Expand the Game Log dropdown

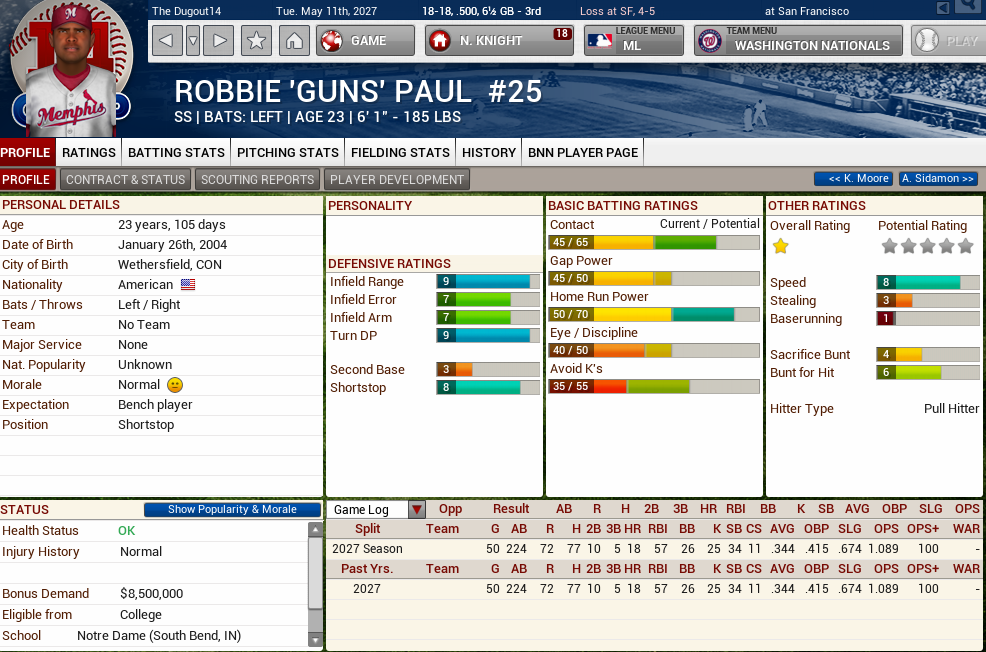(417, 510)
